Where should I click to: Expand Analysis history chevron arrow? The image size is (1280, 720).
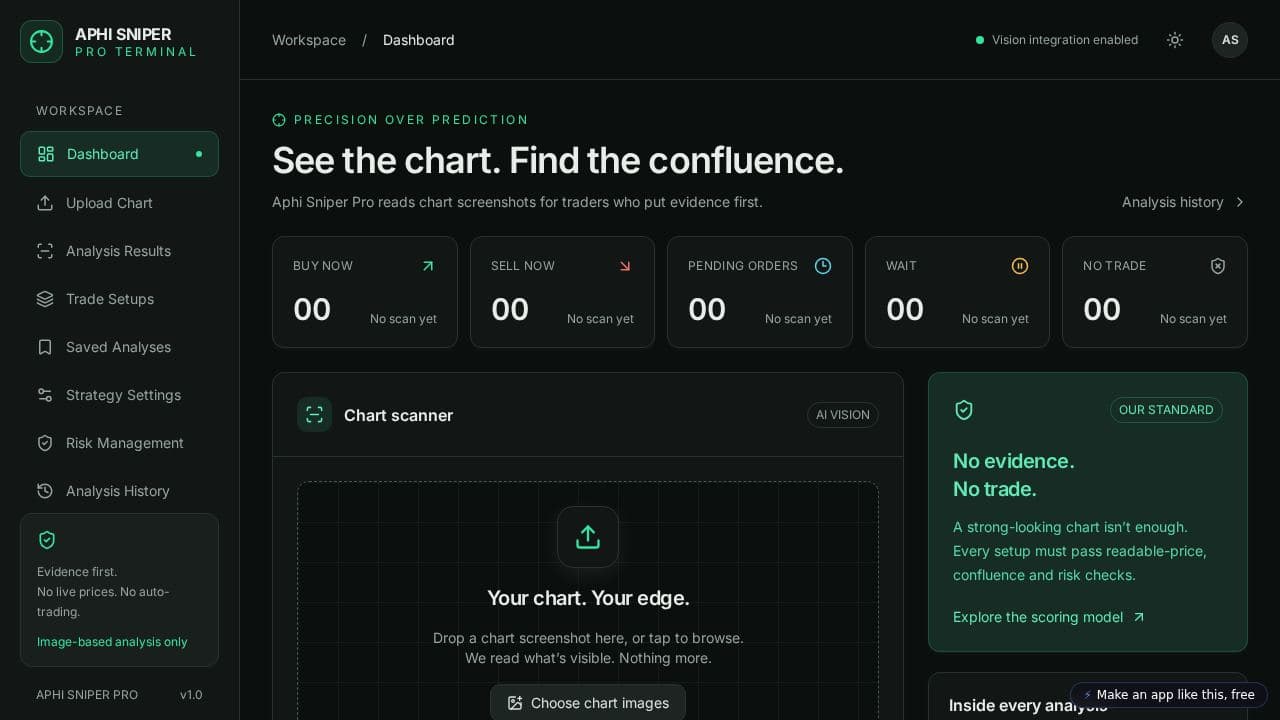coord(1240,202)
